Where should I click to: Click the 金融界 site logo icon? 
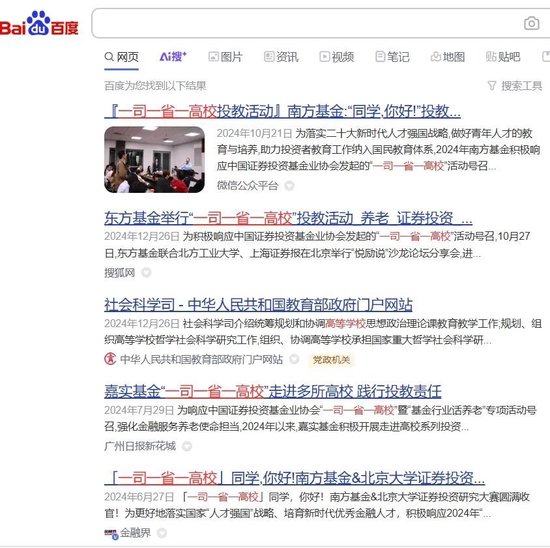111,534
